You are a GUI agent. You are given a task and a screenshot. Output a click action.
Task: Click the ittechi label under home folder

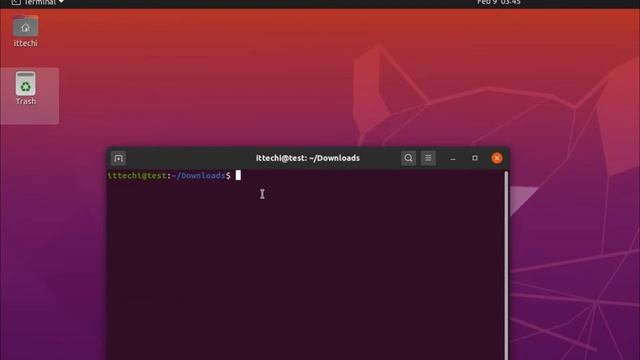pos(25,43)
